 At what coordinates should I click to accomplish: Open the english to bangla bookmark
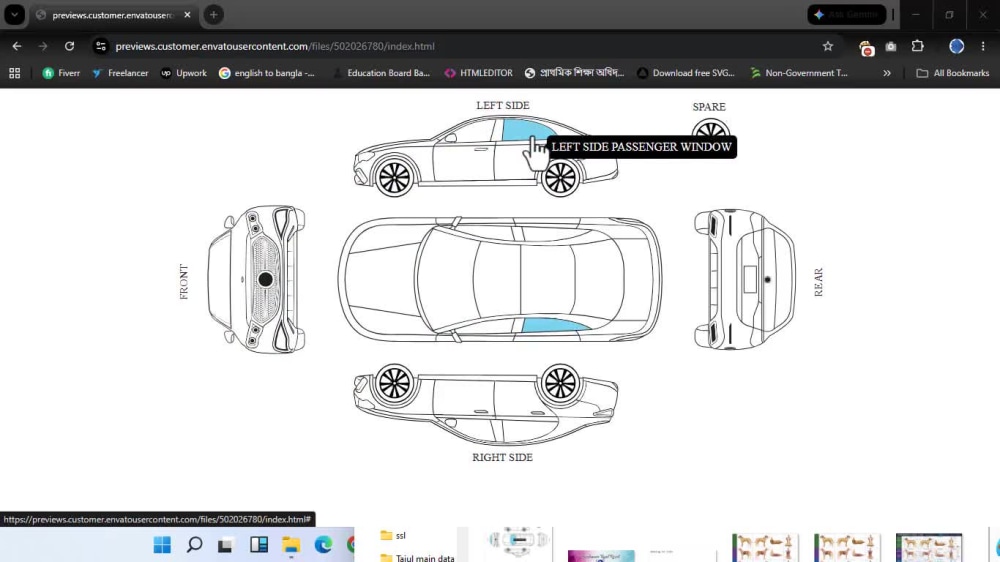point(267,73)
